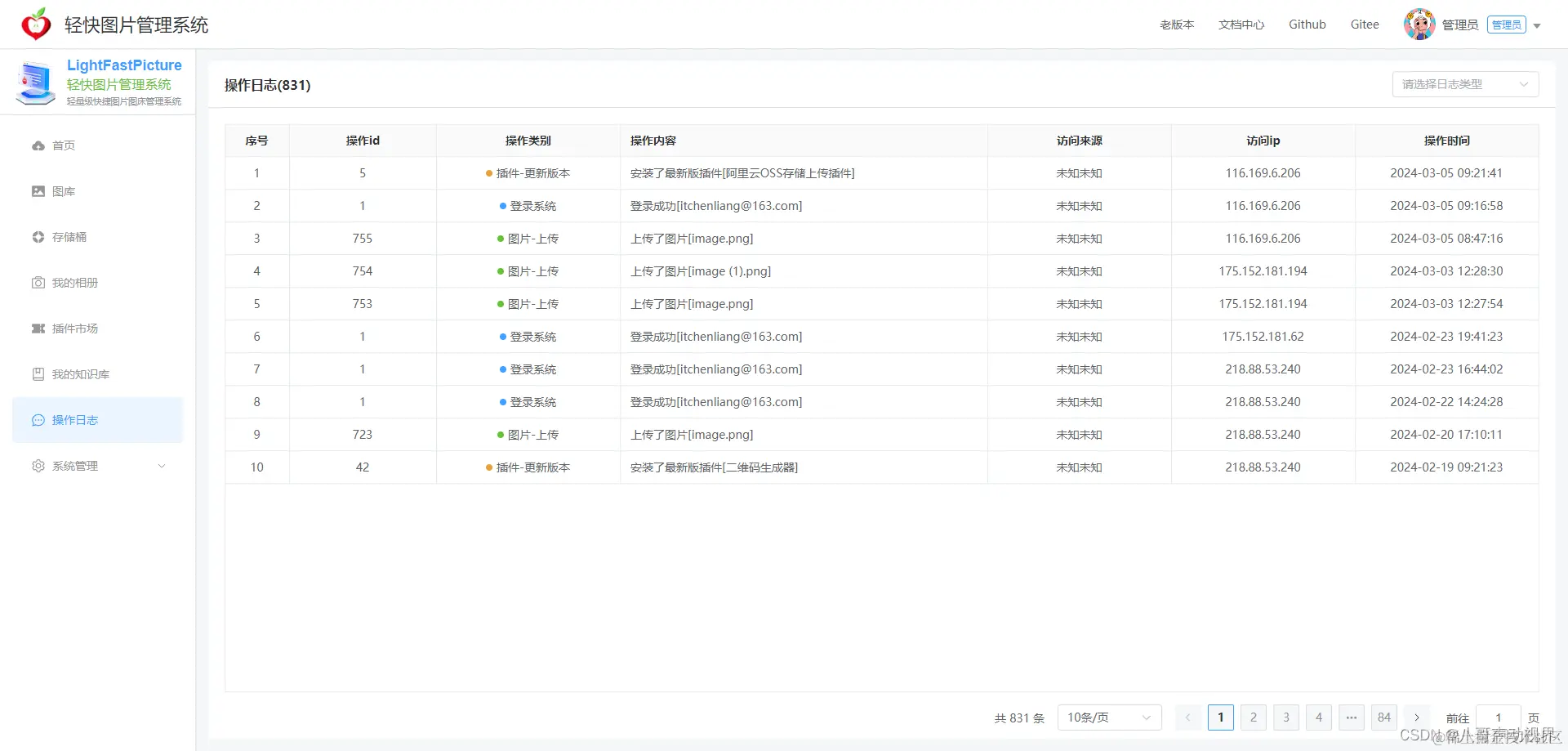The width and height of the screenshot is (1568, 751).
Task: Click the 操作类别 column header
Action: tap(528, 141)
